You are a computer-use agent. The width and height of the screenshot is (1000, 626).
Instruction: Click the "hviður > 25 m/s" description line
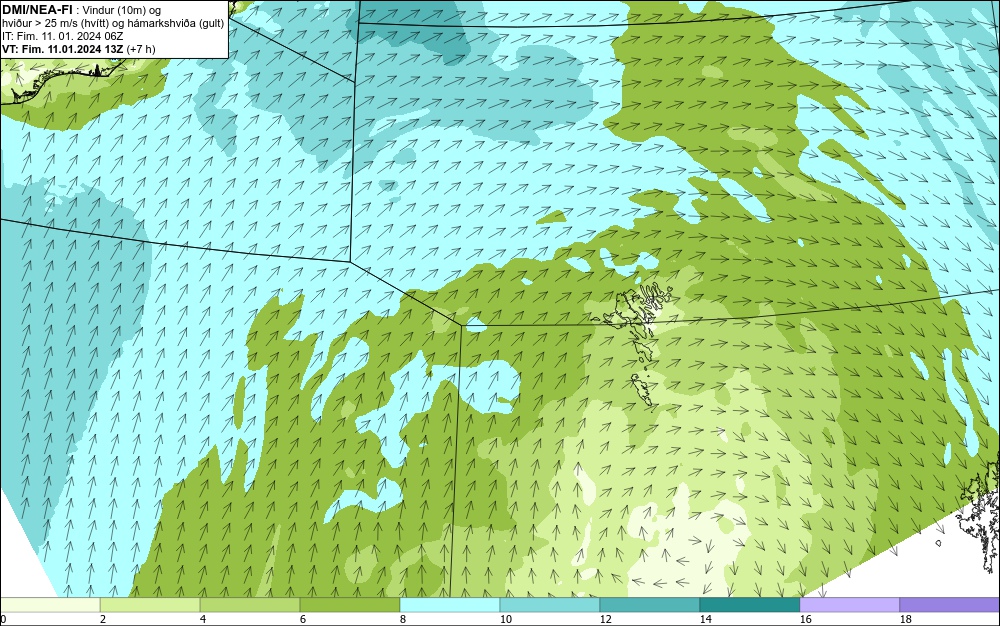[x=113, y=23]
